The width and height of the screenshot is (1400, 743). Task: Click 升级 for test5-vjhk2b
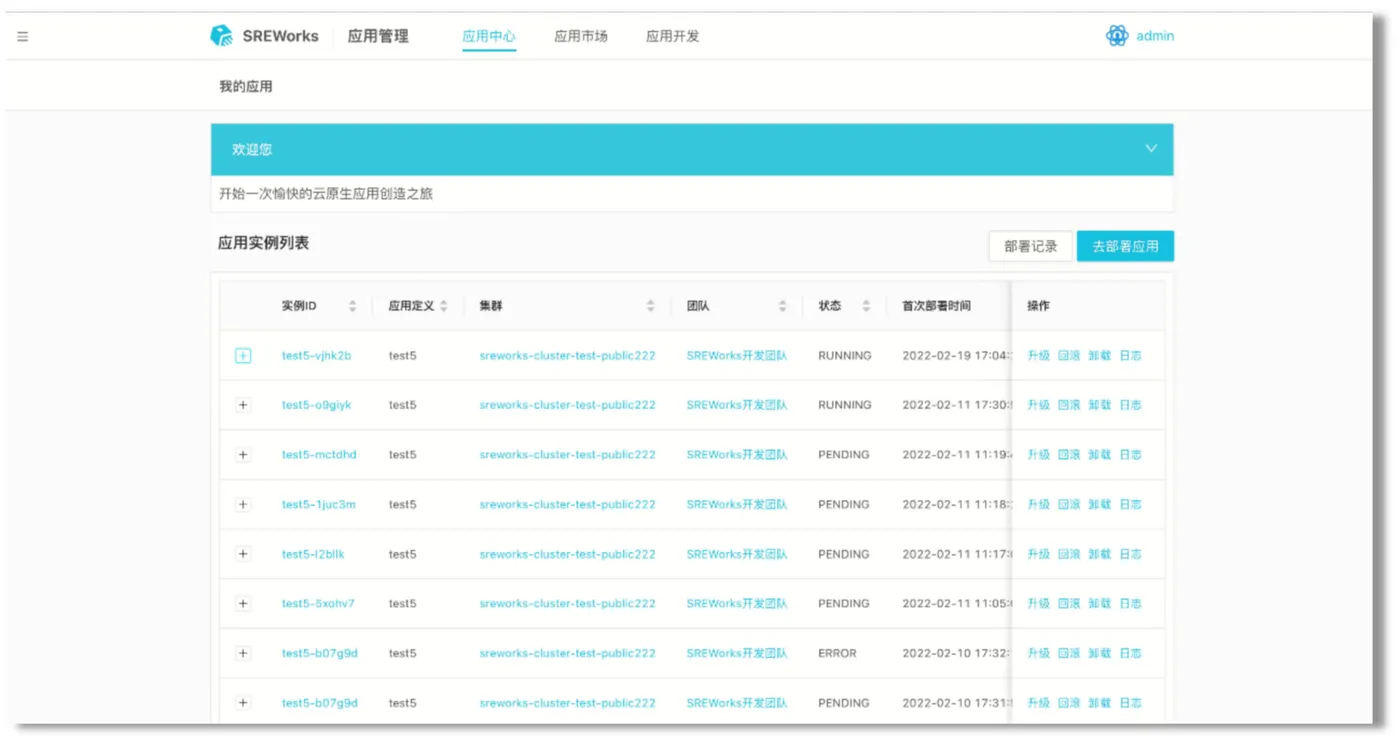(x=1038, y=356)
